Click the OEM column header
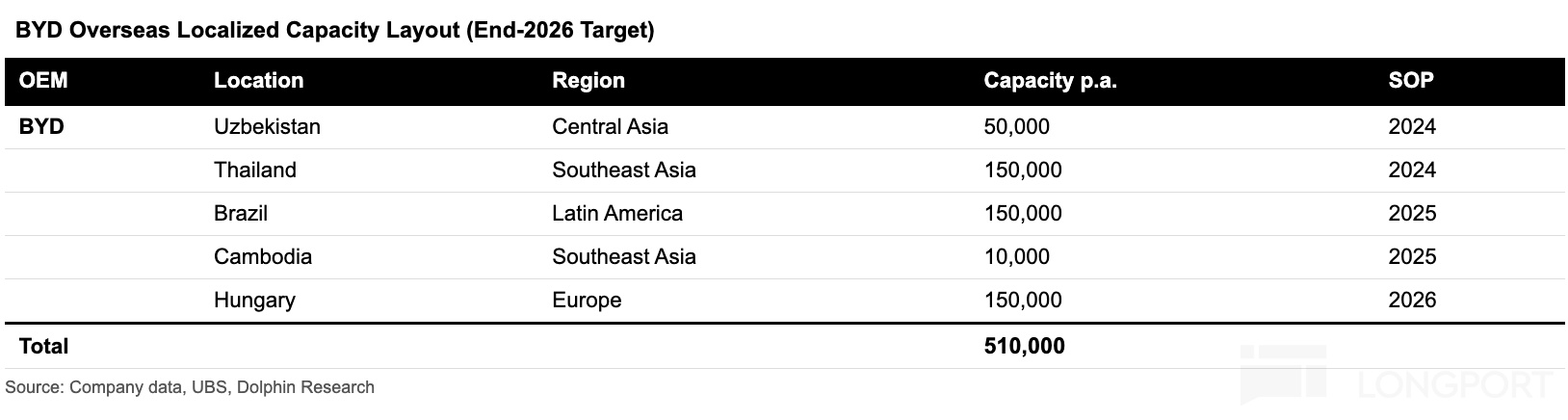 pos(43,81)
